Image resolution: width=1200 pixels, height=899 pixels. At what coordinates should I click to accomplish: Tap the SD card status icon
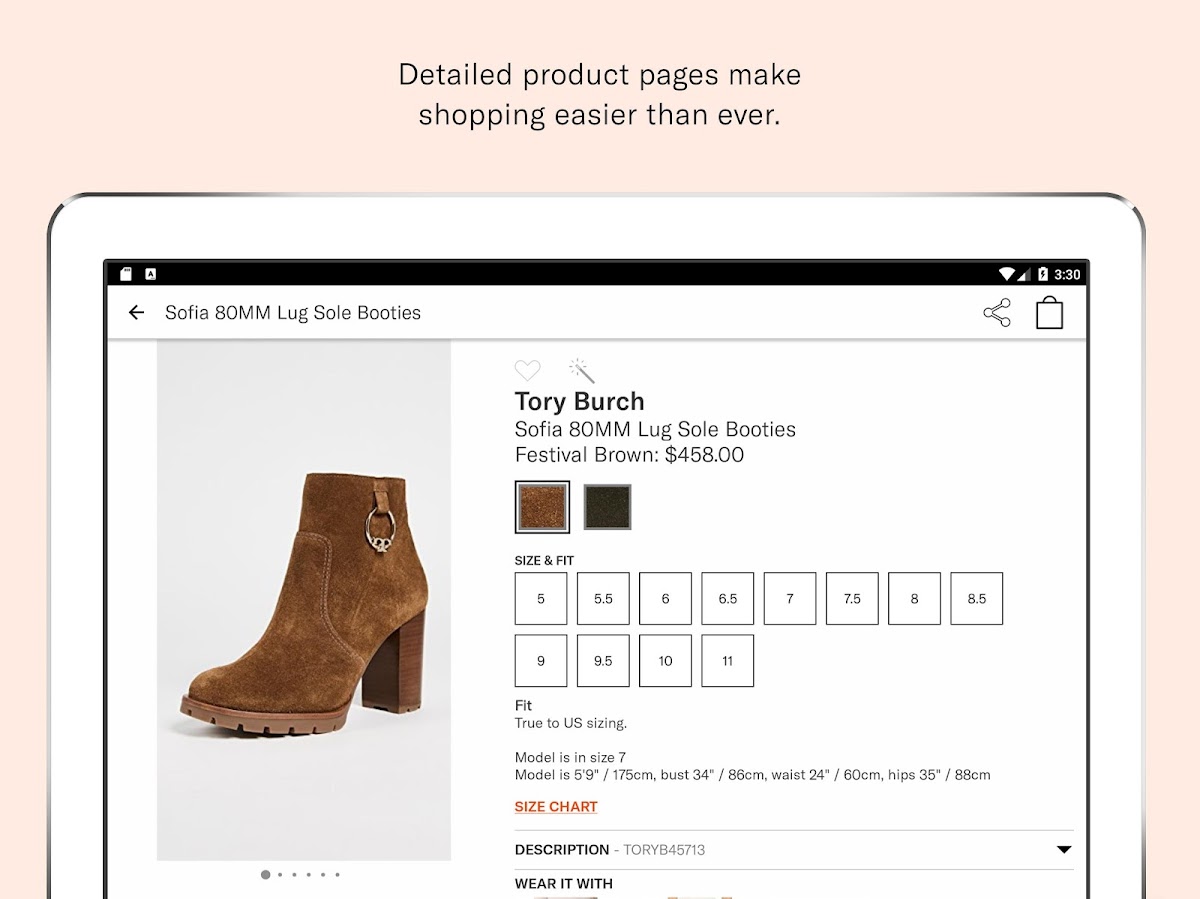point(126,274)
